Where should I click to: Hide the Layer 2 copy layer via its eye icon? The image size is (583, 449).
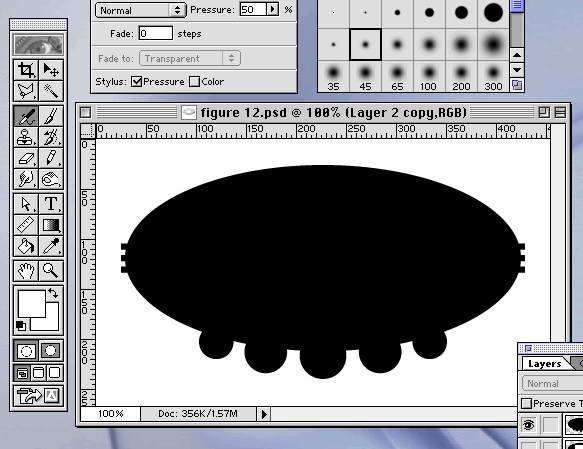tap(528, 424)
